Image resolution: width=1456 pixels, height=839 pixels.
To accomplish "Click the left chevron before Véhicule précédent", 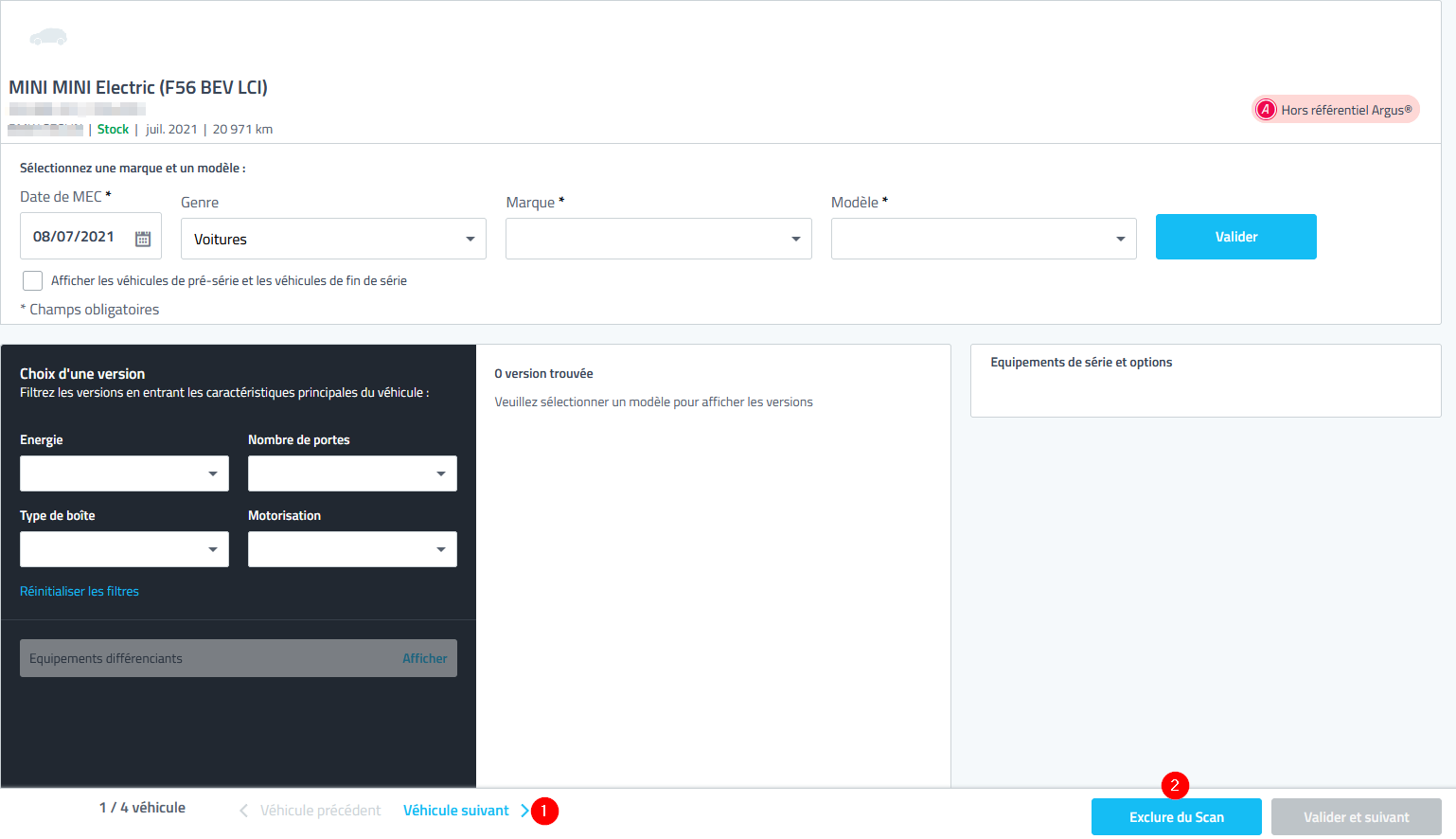I will (x=243, y=811).
